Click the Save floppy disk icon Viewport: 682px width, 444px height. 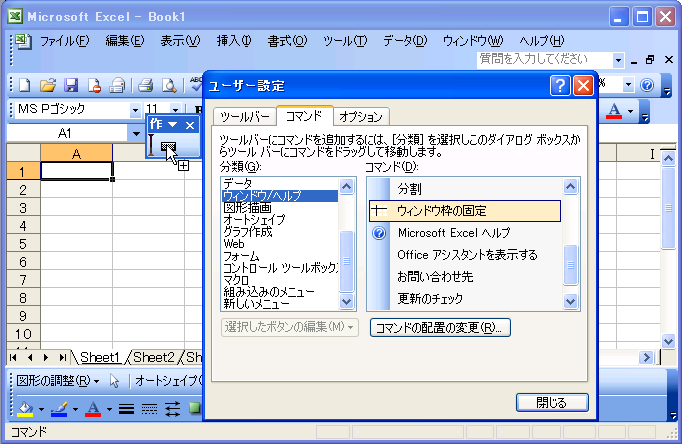coord(71,85)
